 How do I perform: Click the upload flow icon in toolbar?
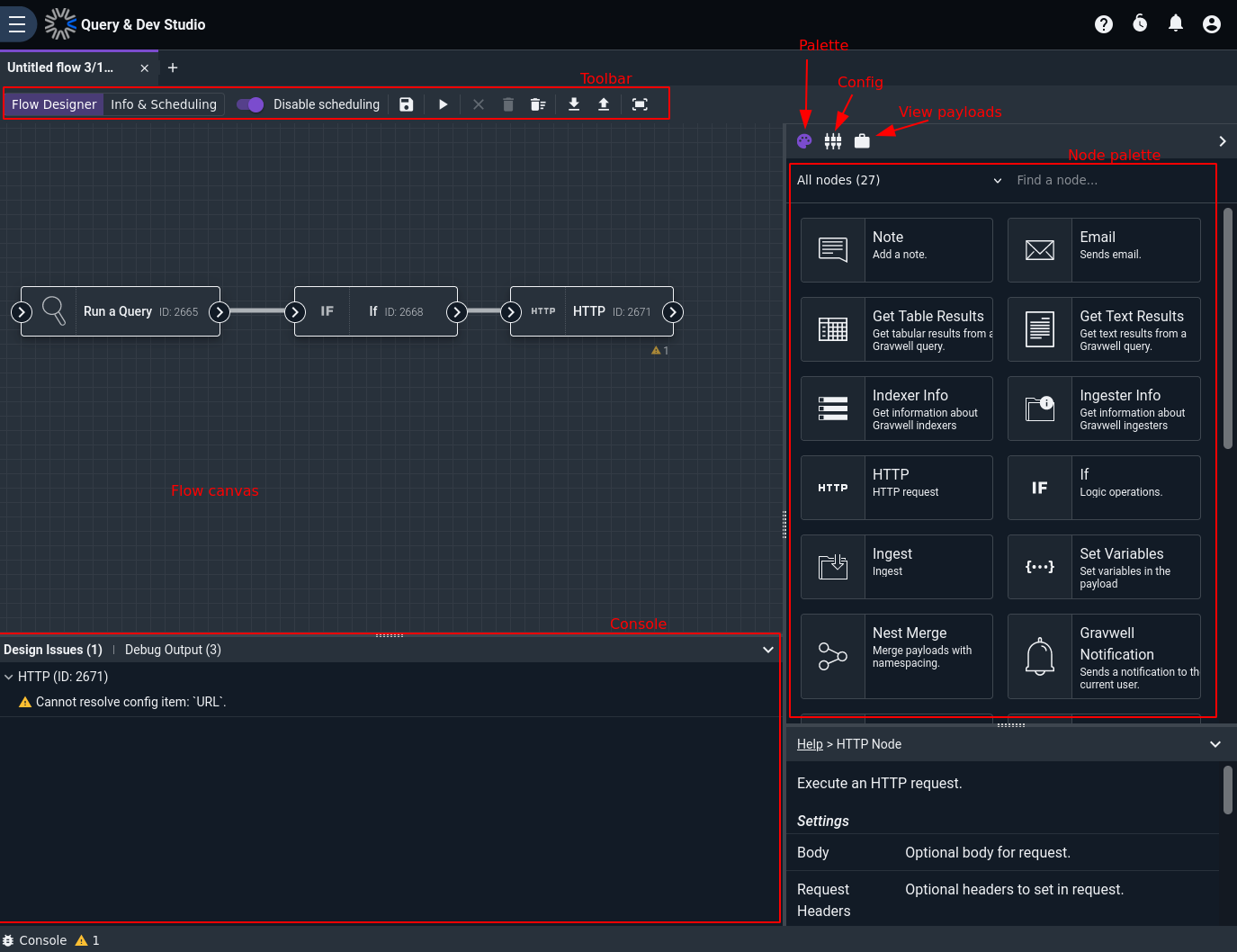click(x=604, y=104)
